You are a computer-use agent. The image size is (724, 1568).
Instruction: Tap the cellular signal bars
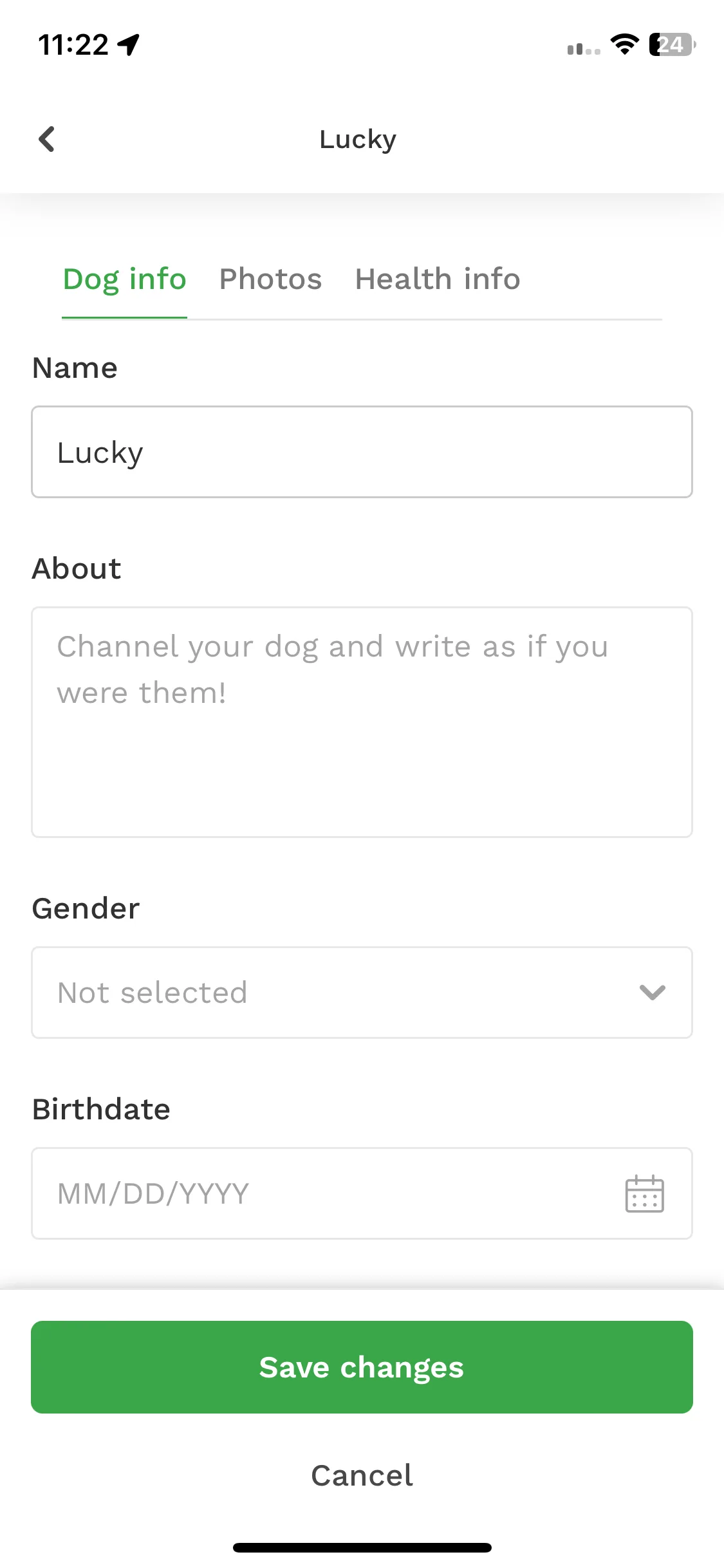point(584,48)
